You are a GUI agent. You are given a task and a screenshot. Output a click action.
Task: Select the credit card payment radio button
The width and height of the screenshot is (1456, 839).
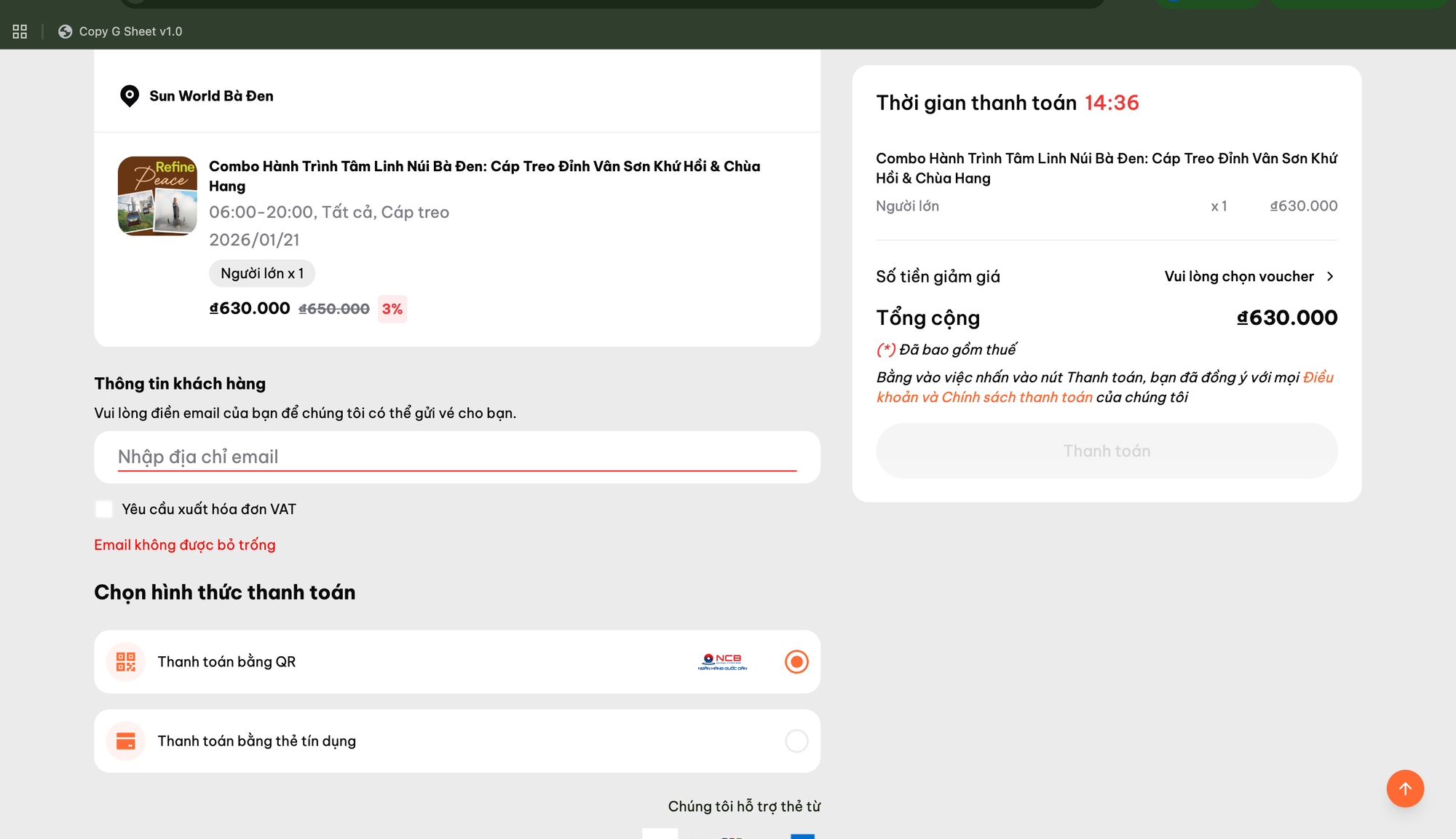(796, 741)
